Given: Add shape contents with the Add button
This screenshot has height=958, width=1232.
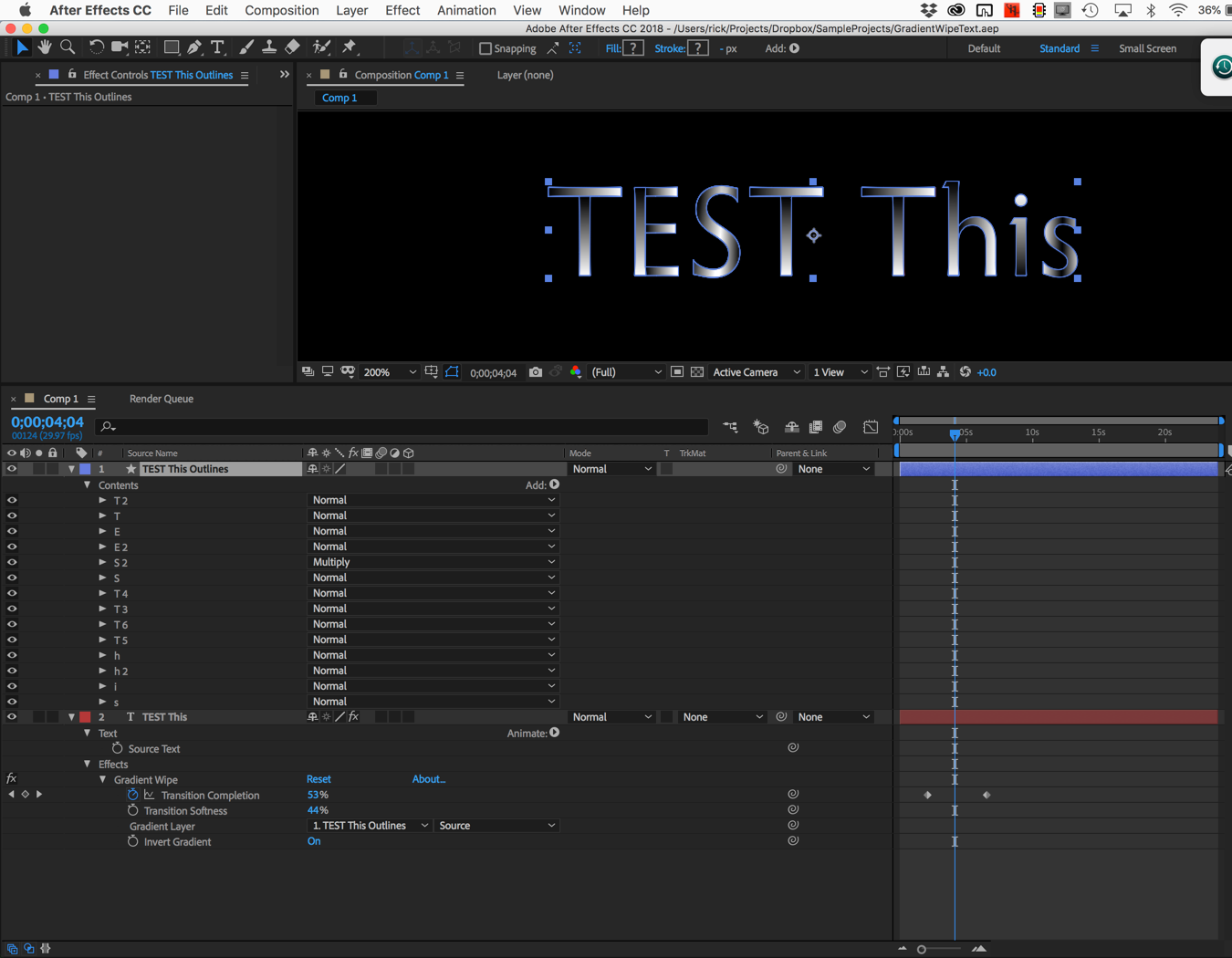Looking at the screenshot, I should (554, 484).
